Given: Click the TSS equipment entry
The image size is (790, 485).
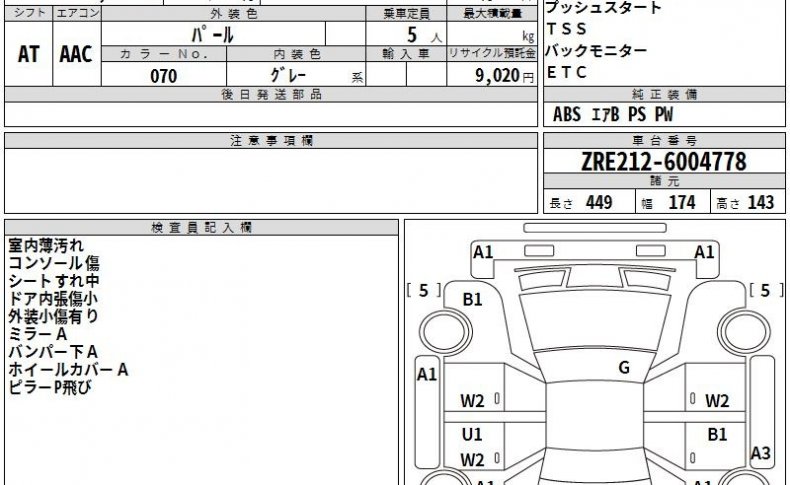Looking at the screenshot, I should point(567,29).
